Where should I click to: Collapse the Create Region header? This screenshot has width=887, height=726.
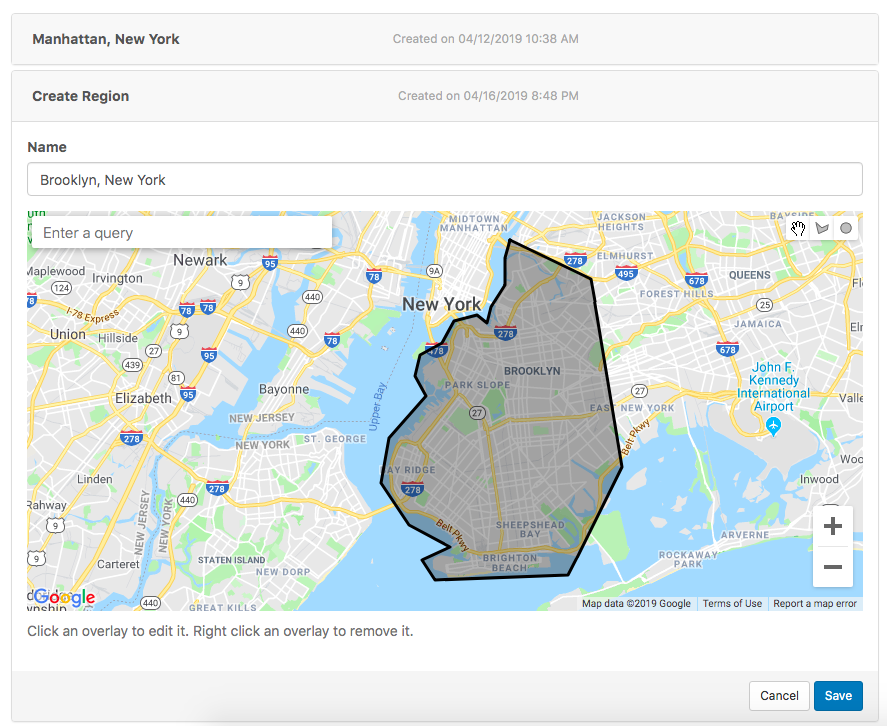[445, 96]
